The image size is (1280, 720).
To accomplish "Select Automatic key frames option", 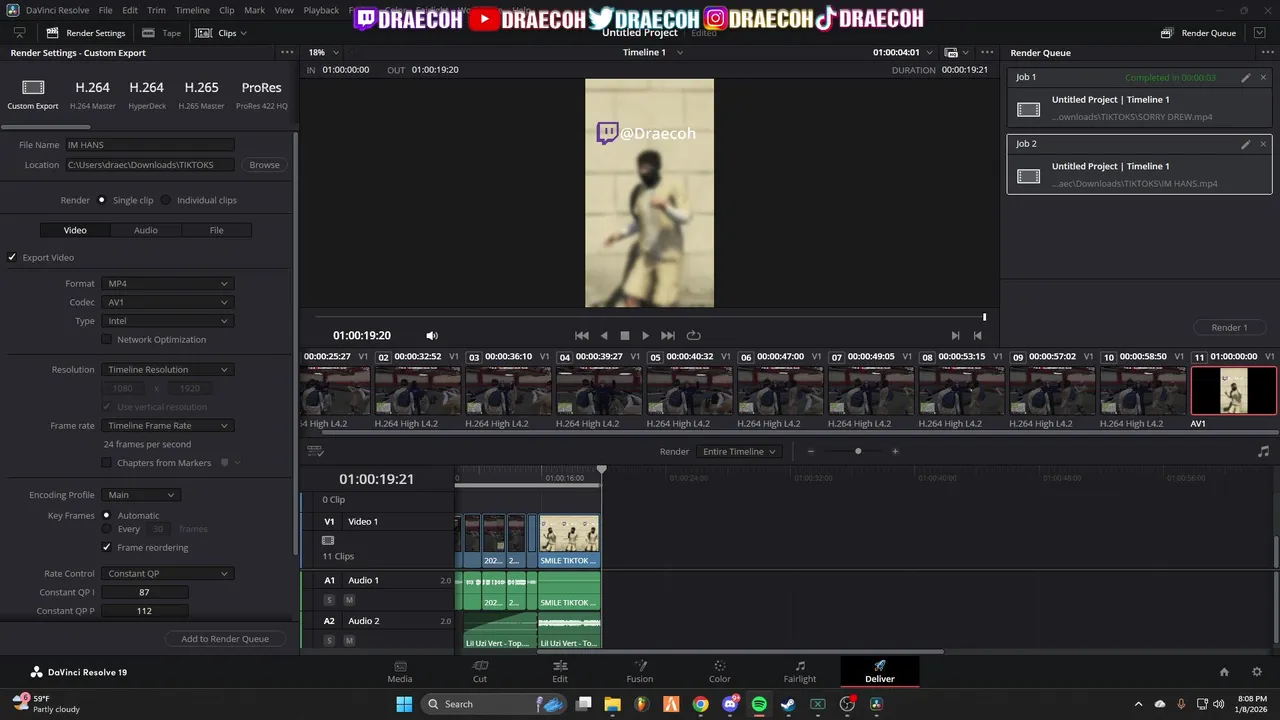I will (107, 515).
